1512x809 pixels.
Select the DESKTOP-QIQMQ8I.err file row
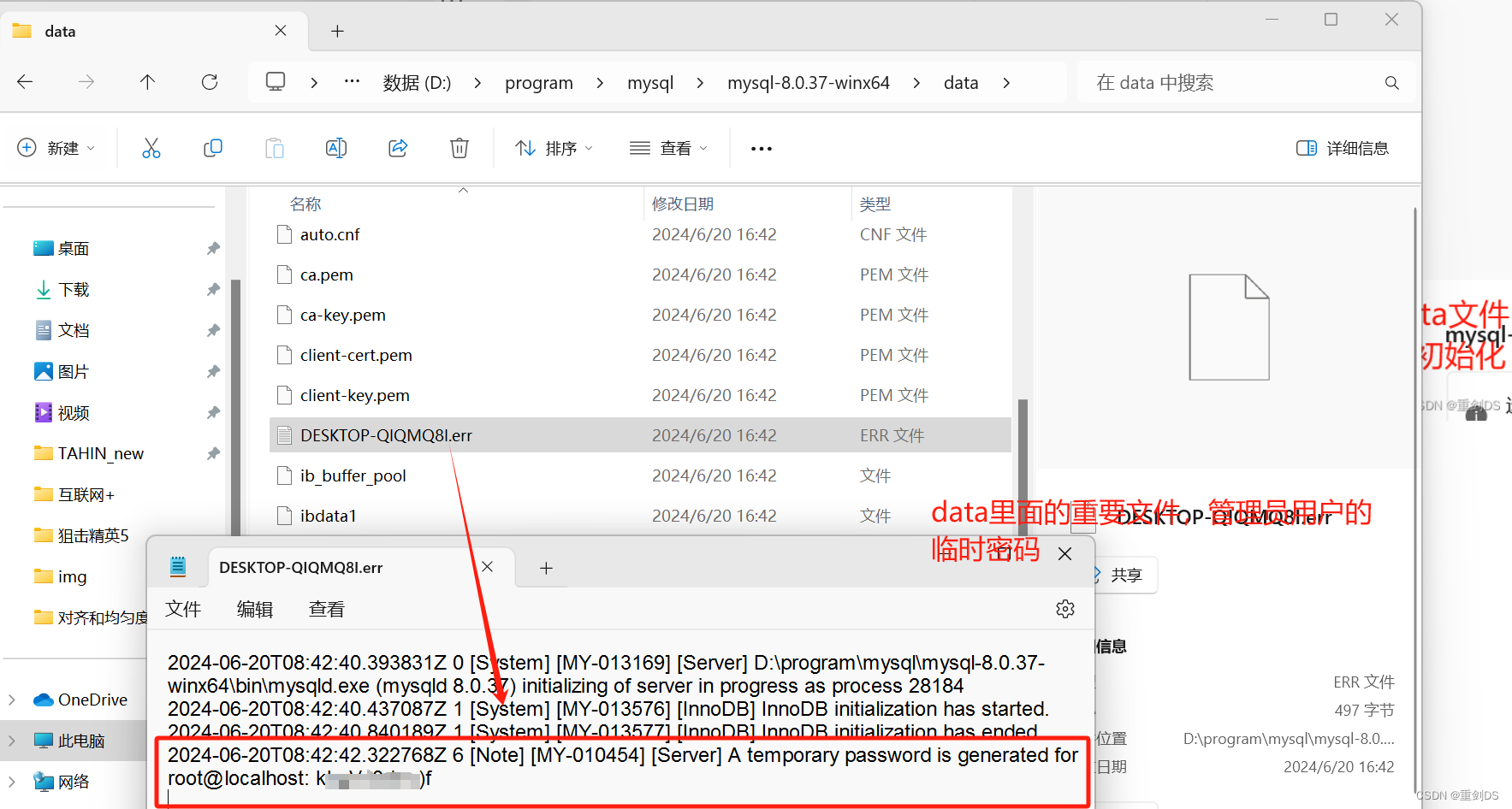coord(640,435)
